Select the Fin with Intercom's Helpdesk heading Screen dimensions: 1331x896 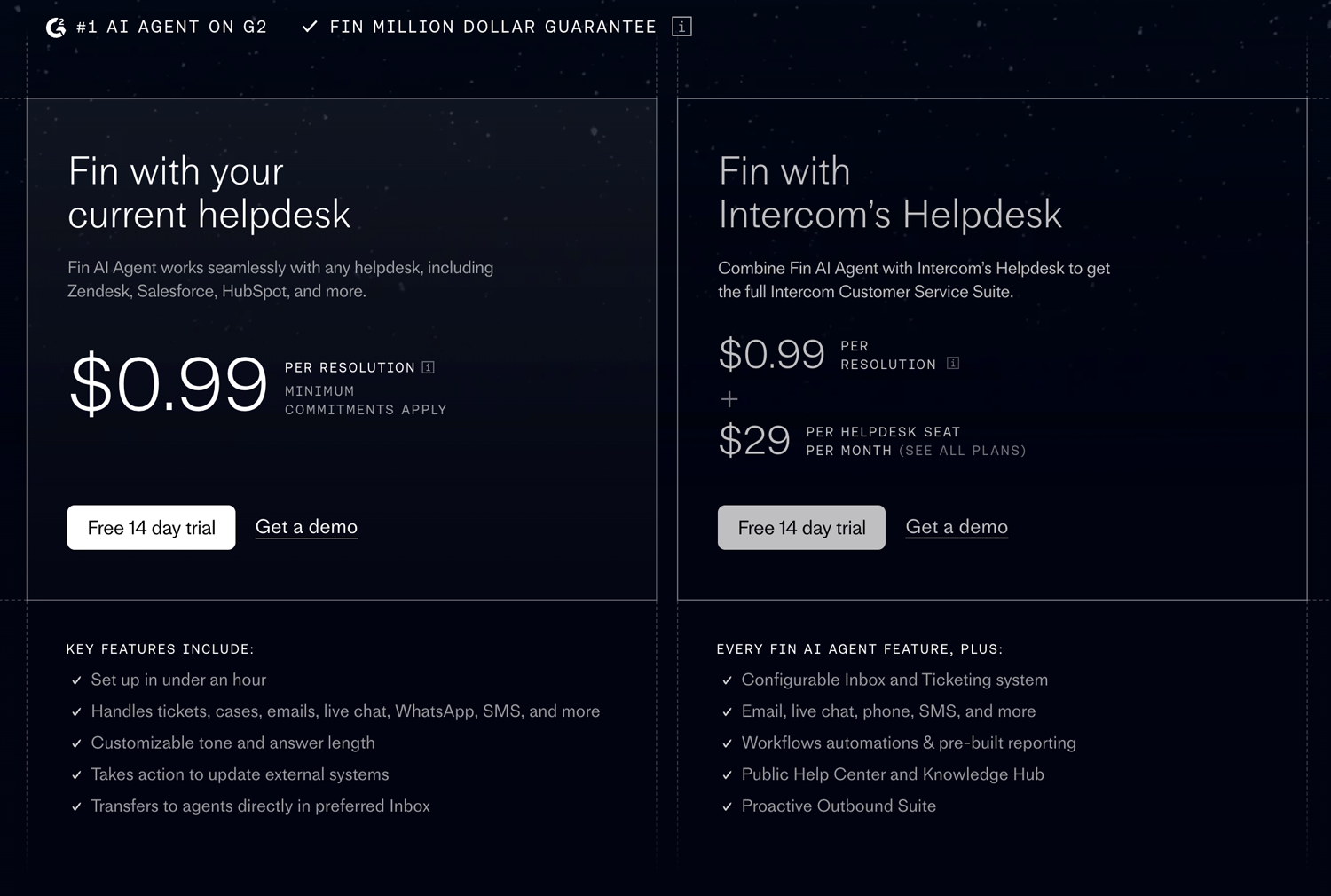click(890, 193)
